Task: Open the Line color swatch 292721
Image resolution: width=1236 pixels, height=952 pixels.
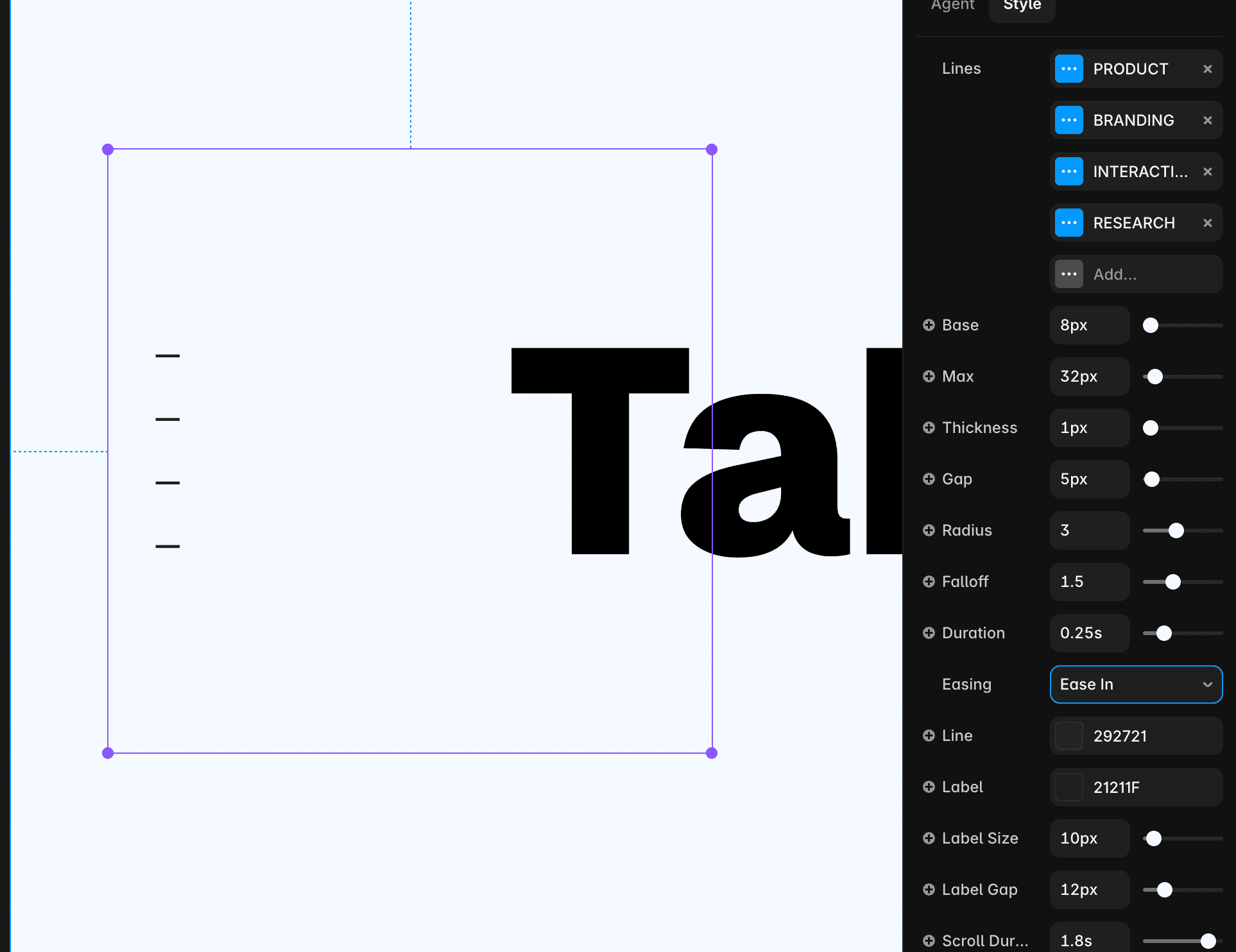Action: point(1069,736)
